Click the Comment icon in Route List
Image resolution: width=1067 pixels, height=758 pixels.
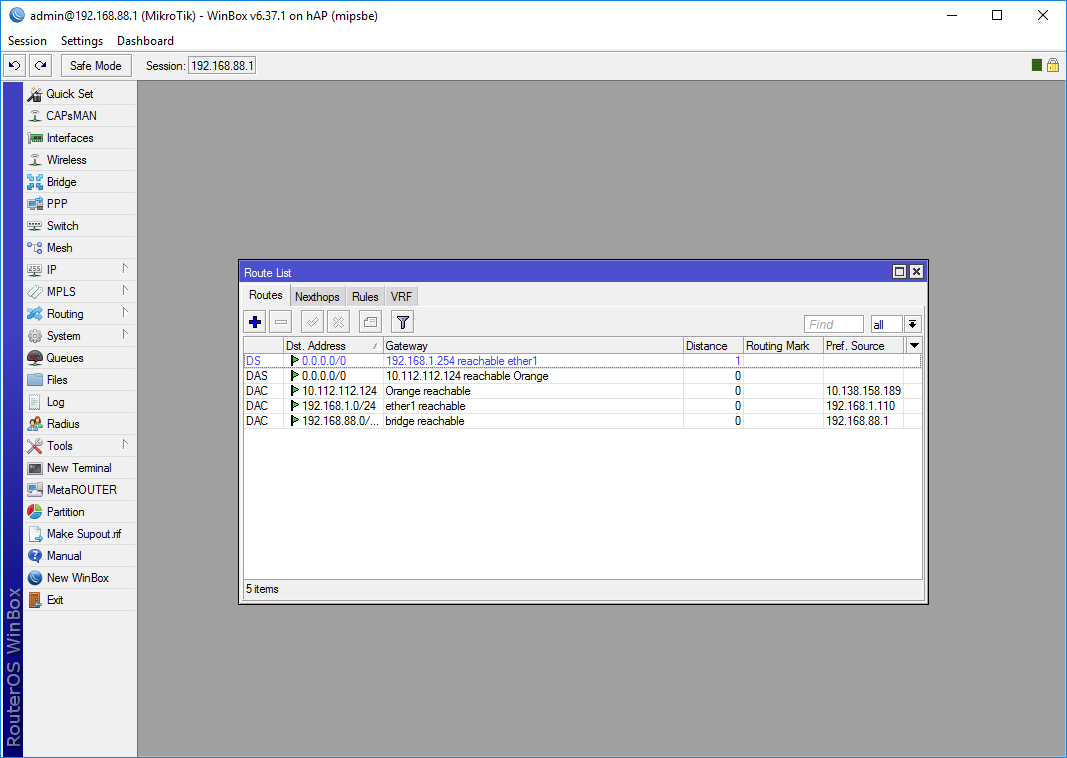[x=370, y=322]
